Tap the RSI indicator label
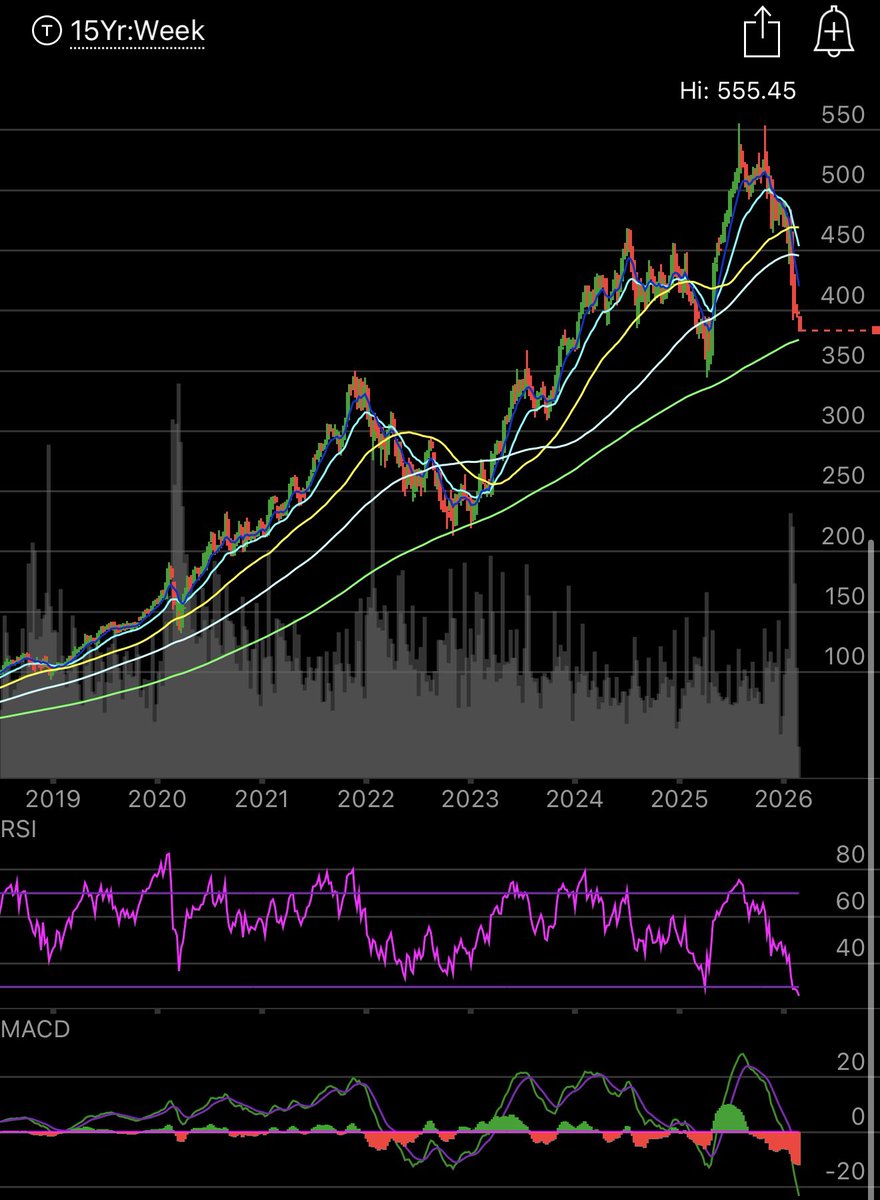The image size is (880, 1200). click(18, 830)
